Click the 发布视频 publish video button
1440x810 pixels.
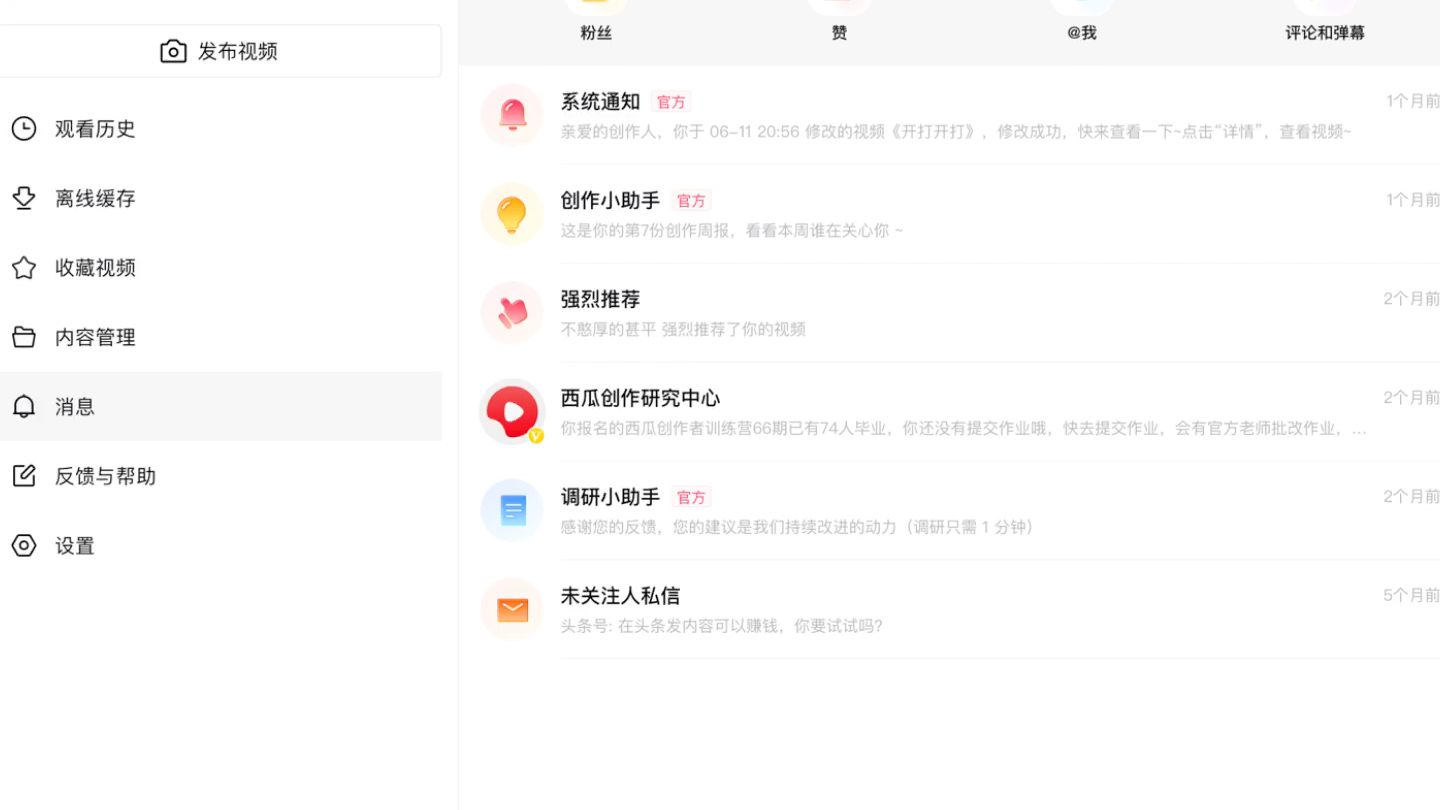(x=220, y=51)
